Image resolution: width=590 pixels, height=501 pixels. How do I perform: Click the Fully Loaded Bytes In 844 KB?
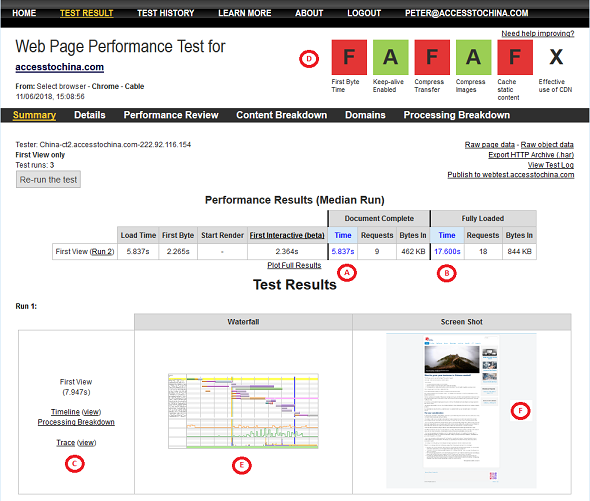[519, 251]
